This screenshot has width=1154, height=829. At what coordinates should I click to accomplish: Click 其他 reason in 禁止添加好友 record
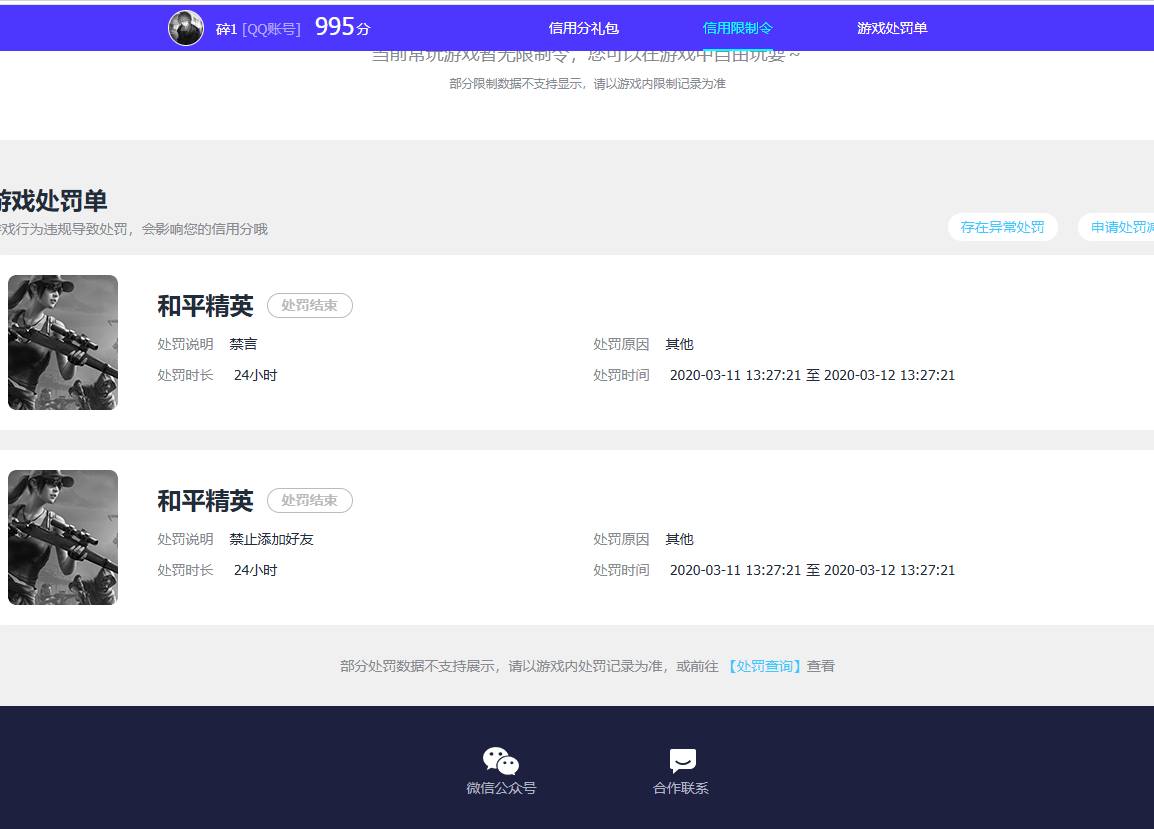(679, 539)
